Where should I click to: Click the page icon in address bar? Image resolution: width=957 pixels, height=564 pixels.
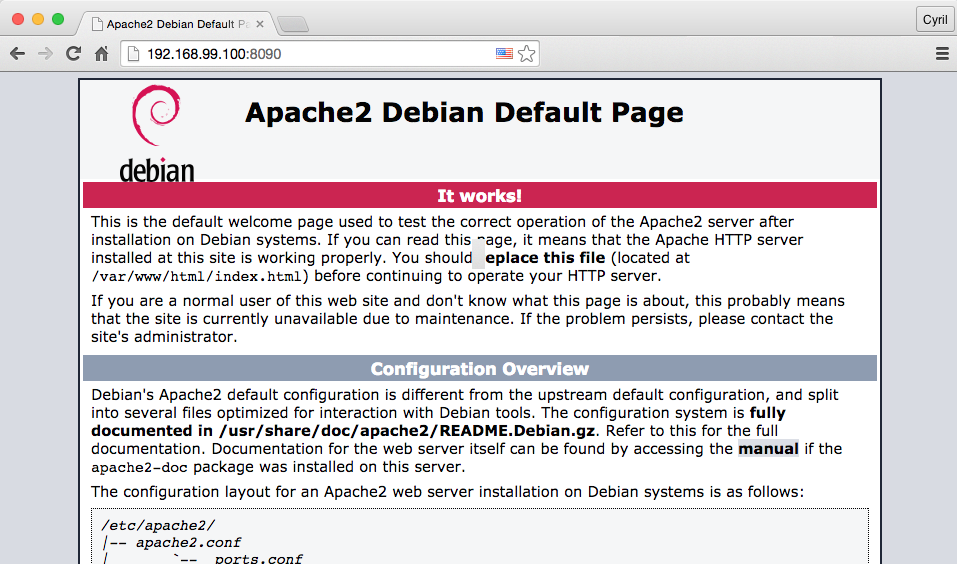[132, 54]
